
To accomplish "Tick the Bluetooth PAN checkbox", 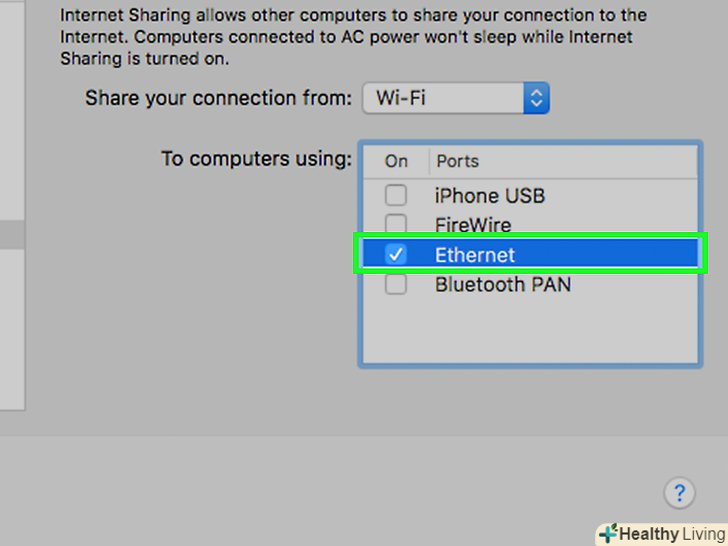I will pos(396,284).
